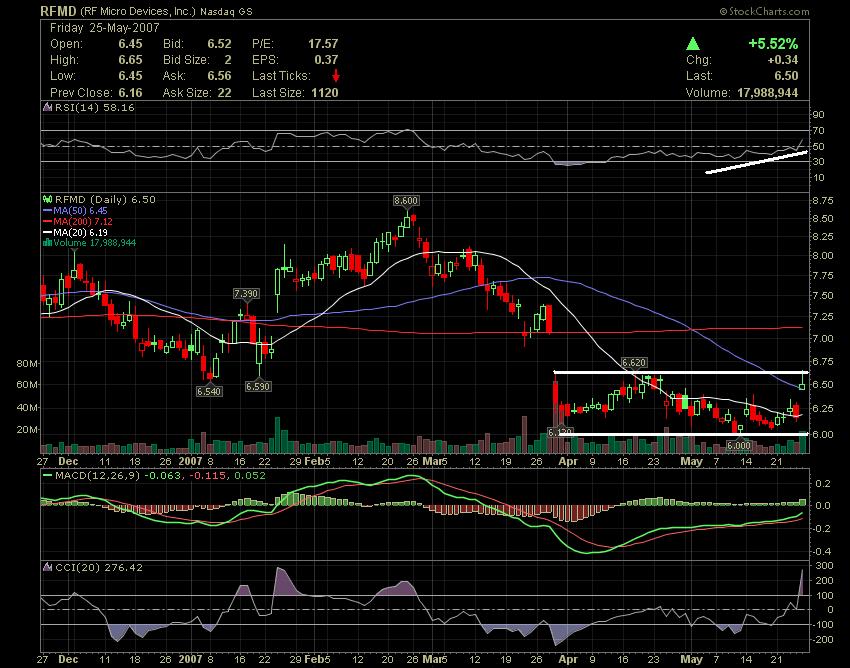
Task: Click the MA(200) 7.12 legend text
Action: [83, 222]
